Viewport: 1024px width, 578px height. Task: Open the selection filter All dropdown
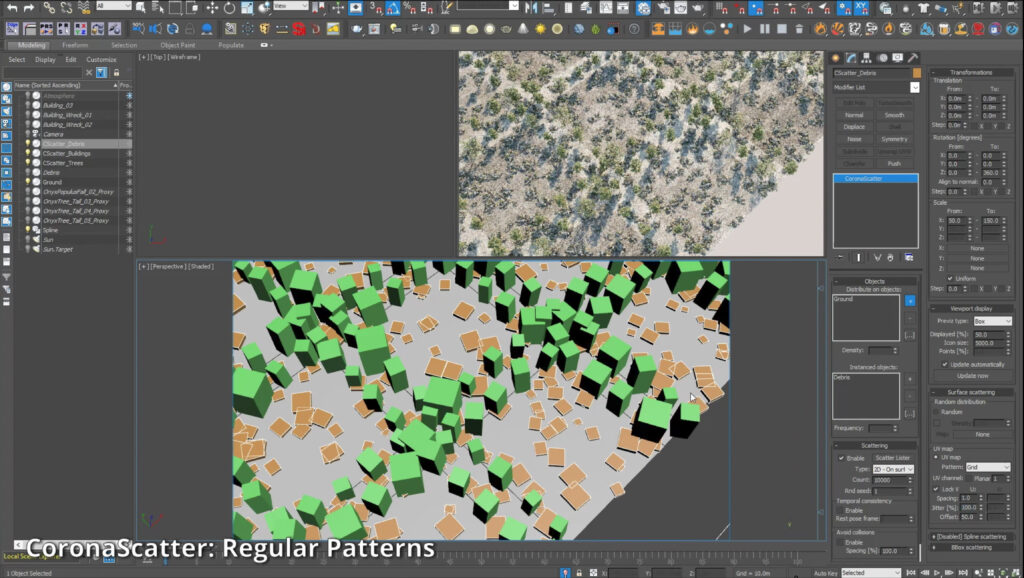click(114, 6)
